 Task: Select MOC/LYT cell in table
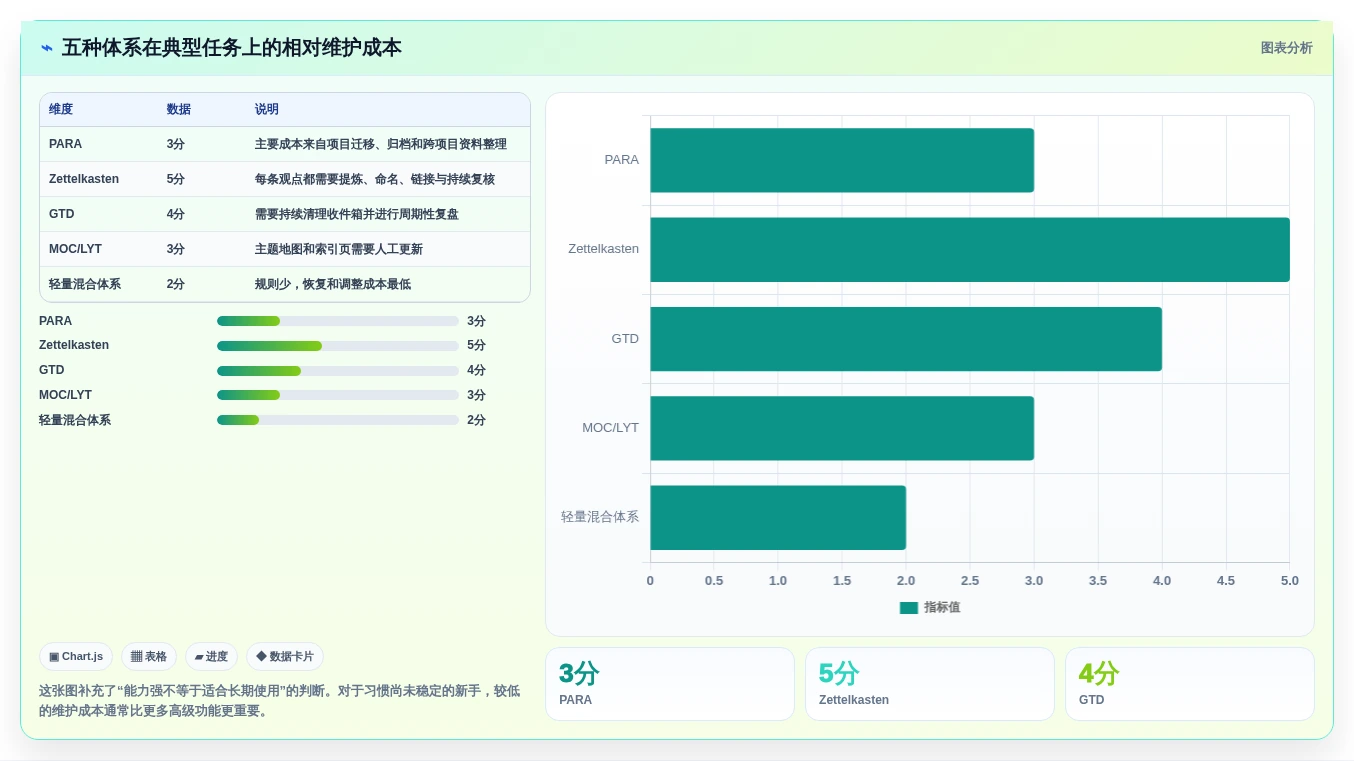(75, 249)
